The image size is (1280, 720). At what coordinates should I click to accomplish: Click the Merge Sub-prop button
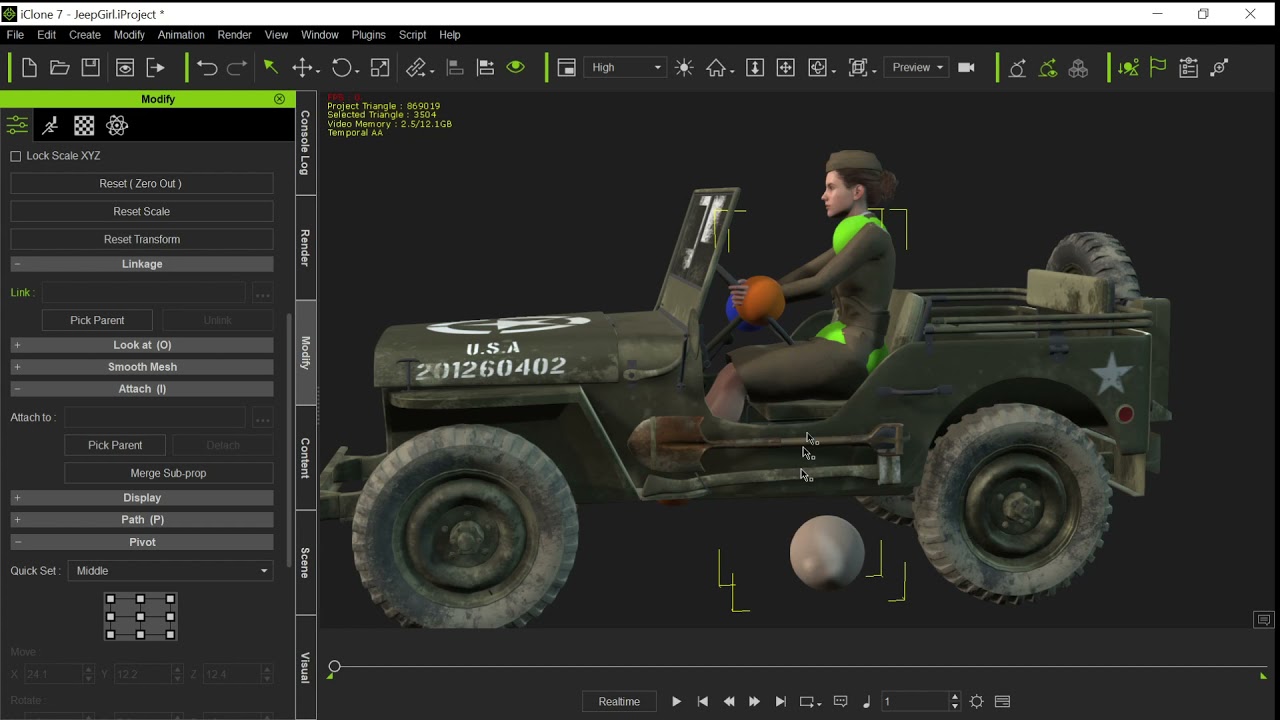168,473
